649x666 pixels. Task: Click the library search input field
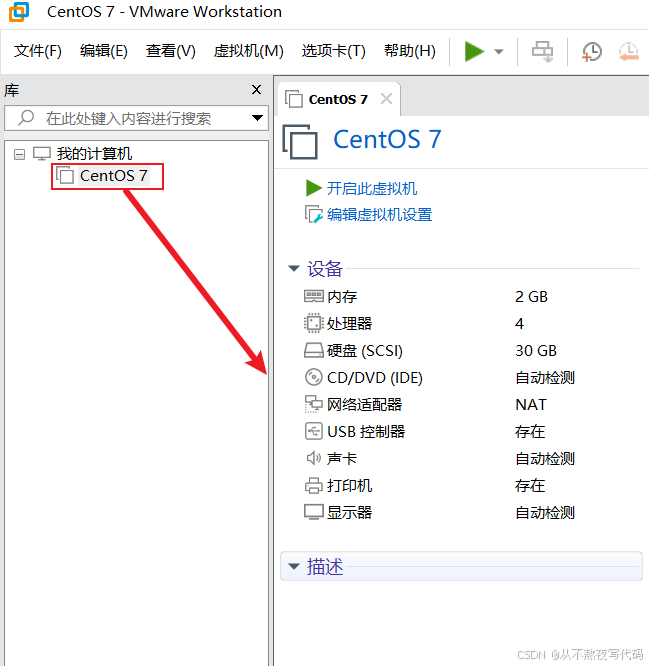point(136,118)
